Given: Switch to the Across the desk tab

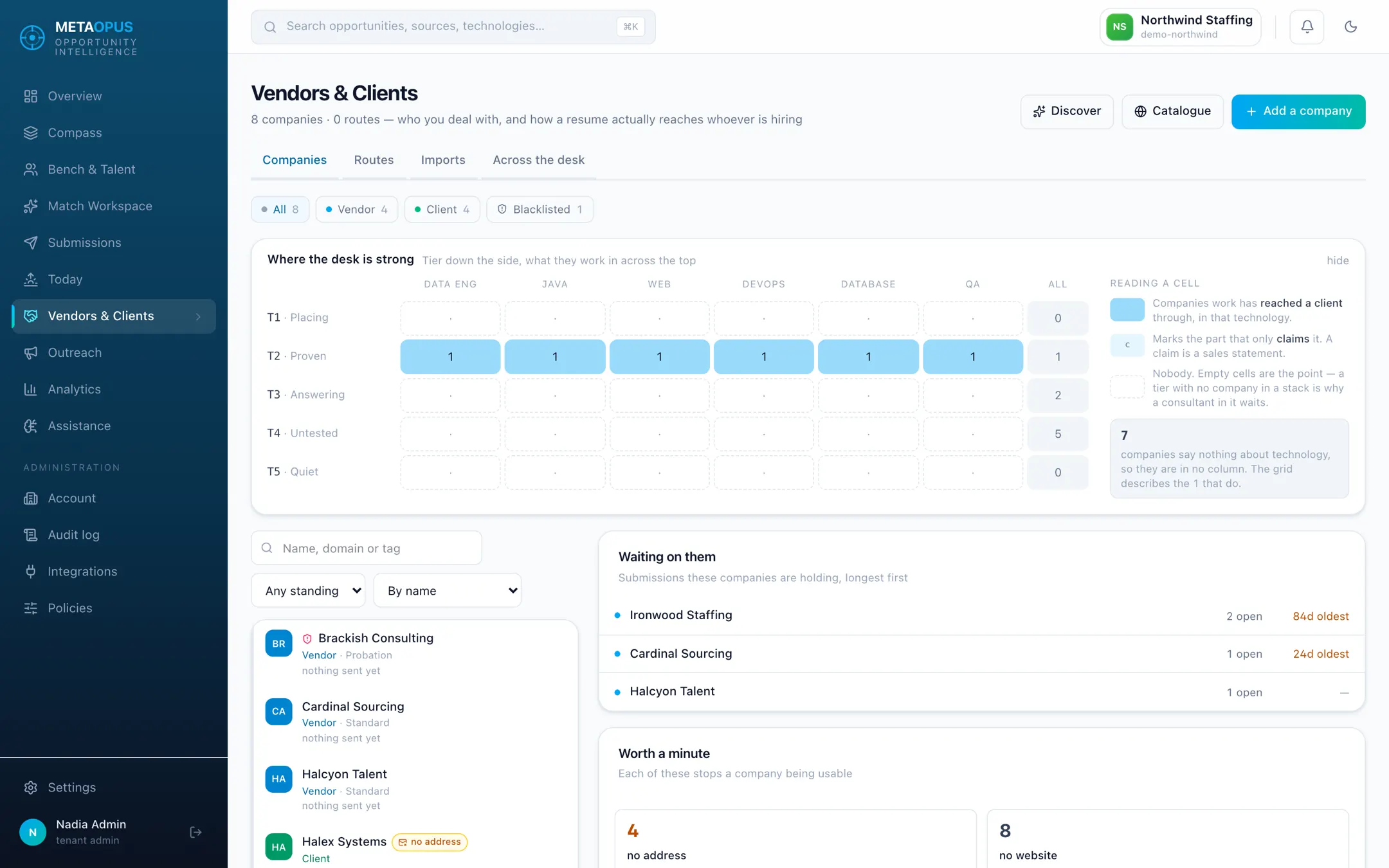Looking at the screenshot, I should click(538, 160).
